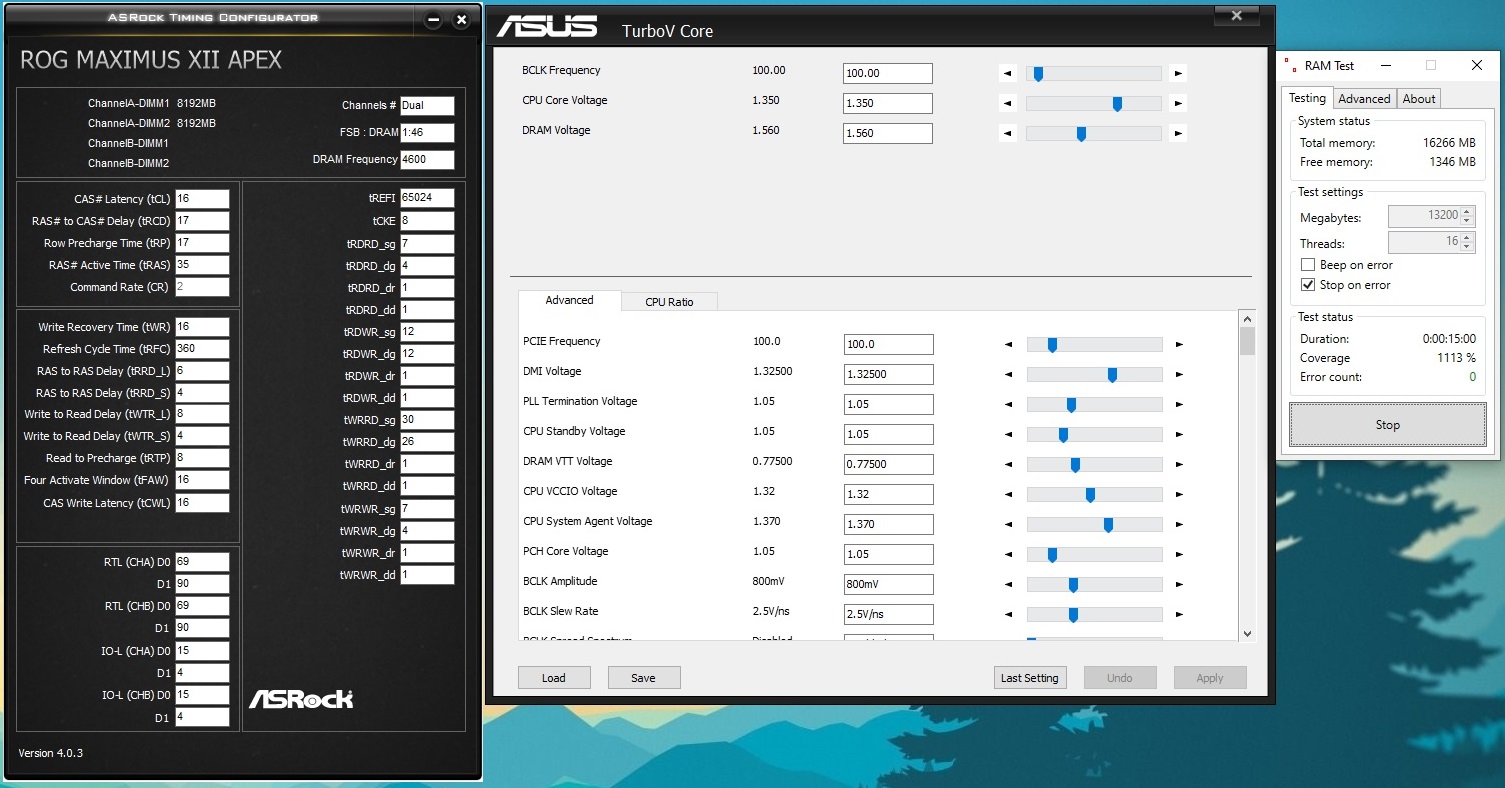Click the PCH Core Voltage slider handle
Image resolution: width=1505 pixels, height=788 pixels.
[x=1052, y=555]
